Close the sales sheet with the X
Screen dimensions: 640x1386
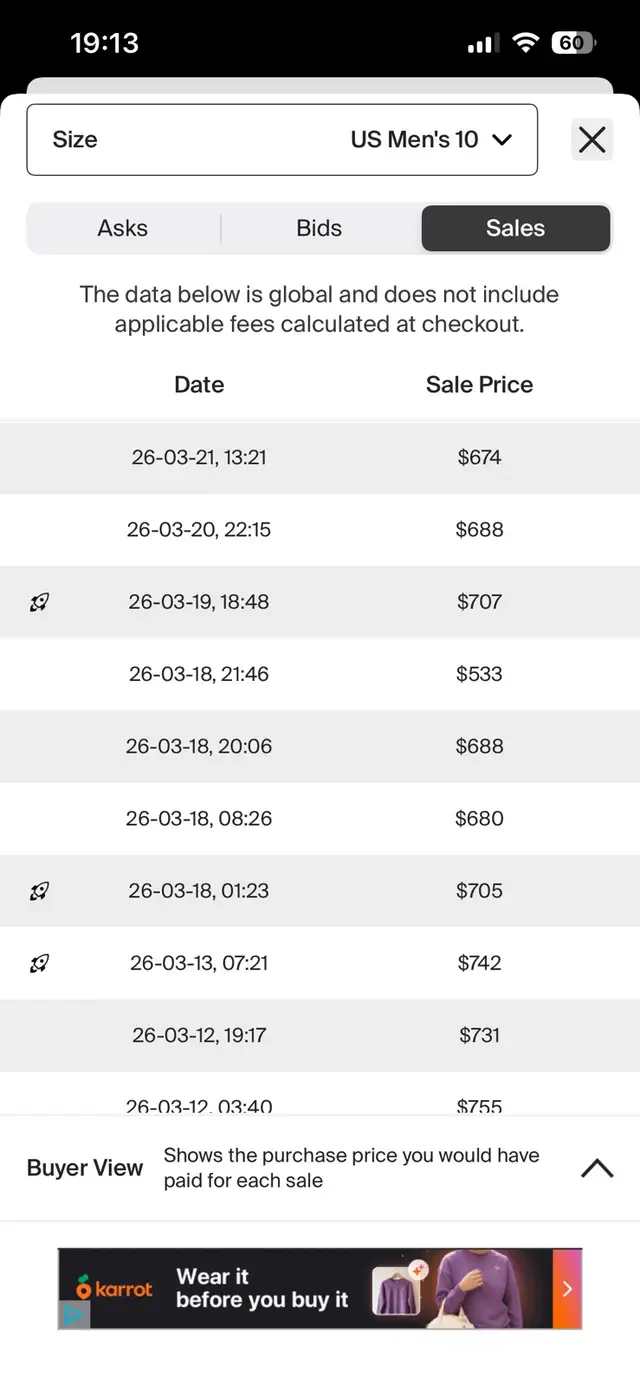click(x=592, y=140)
